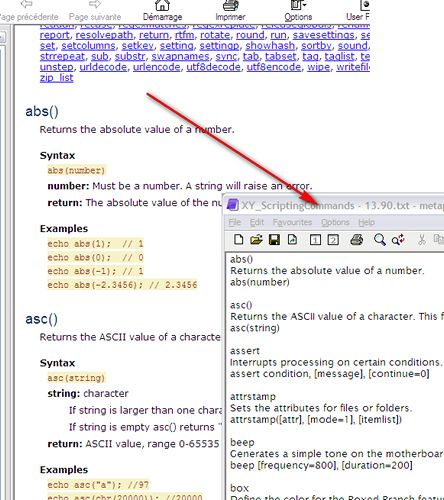Follow the swapnames link
Screen dimensions: 444x500
pyautogui.click(x=180, y=57)
